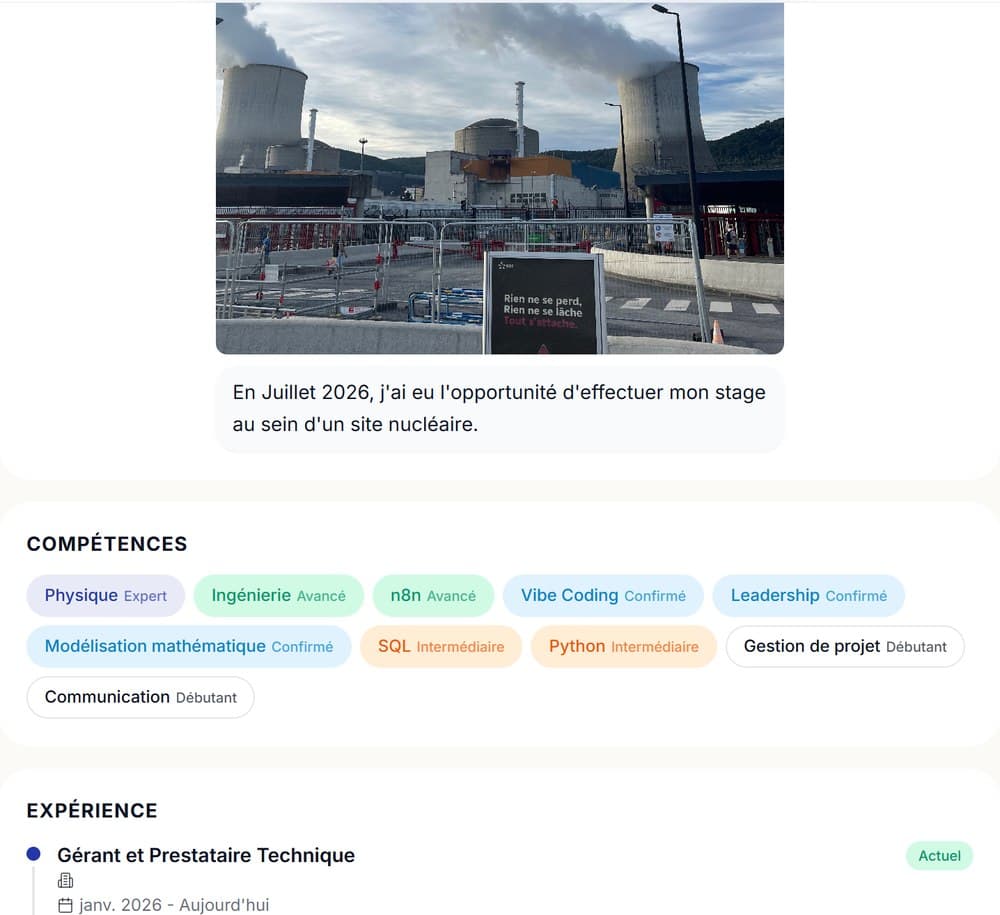Screen dimensions: 1000x915
Task: Click the Actuel status badge
Action: point(939,856)
